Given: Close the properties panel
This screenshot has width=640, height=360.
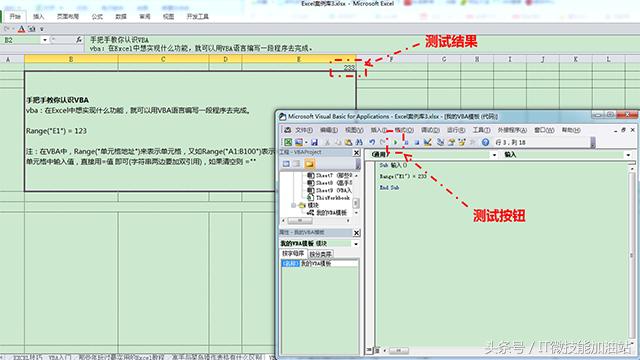Looking at the screenshot, I should (x=356, y=233).
